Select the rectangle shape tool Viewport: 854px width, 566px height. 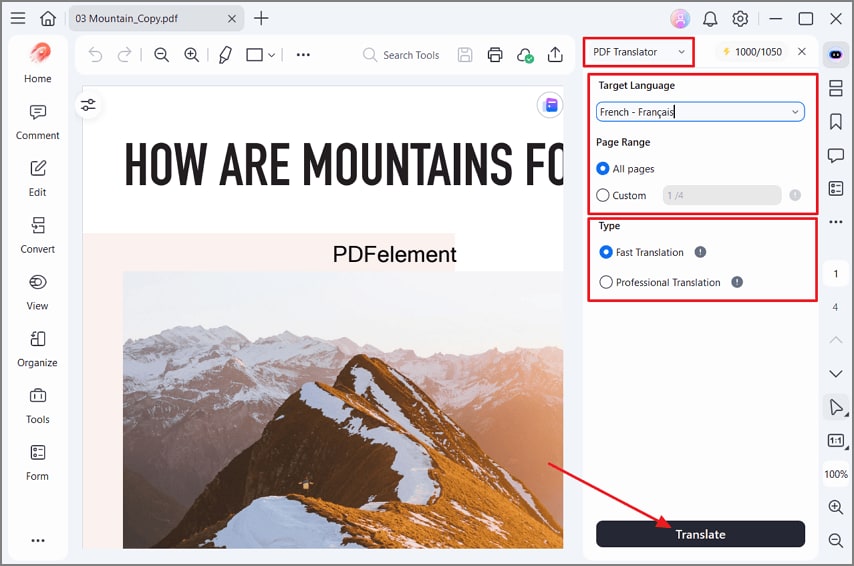click(254, 54)
